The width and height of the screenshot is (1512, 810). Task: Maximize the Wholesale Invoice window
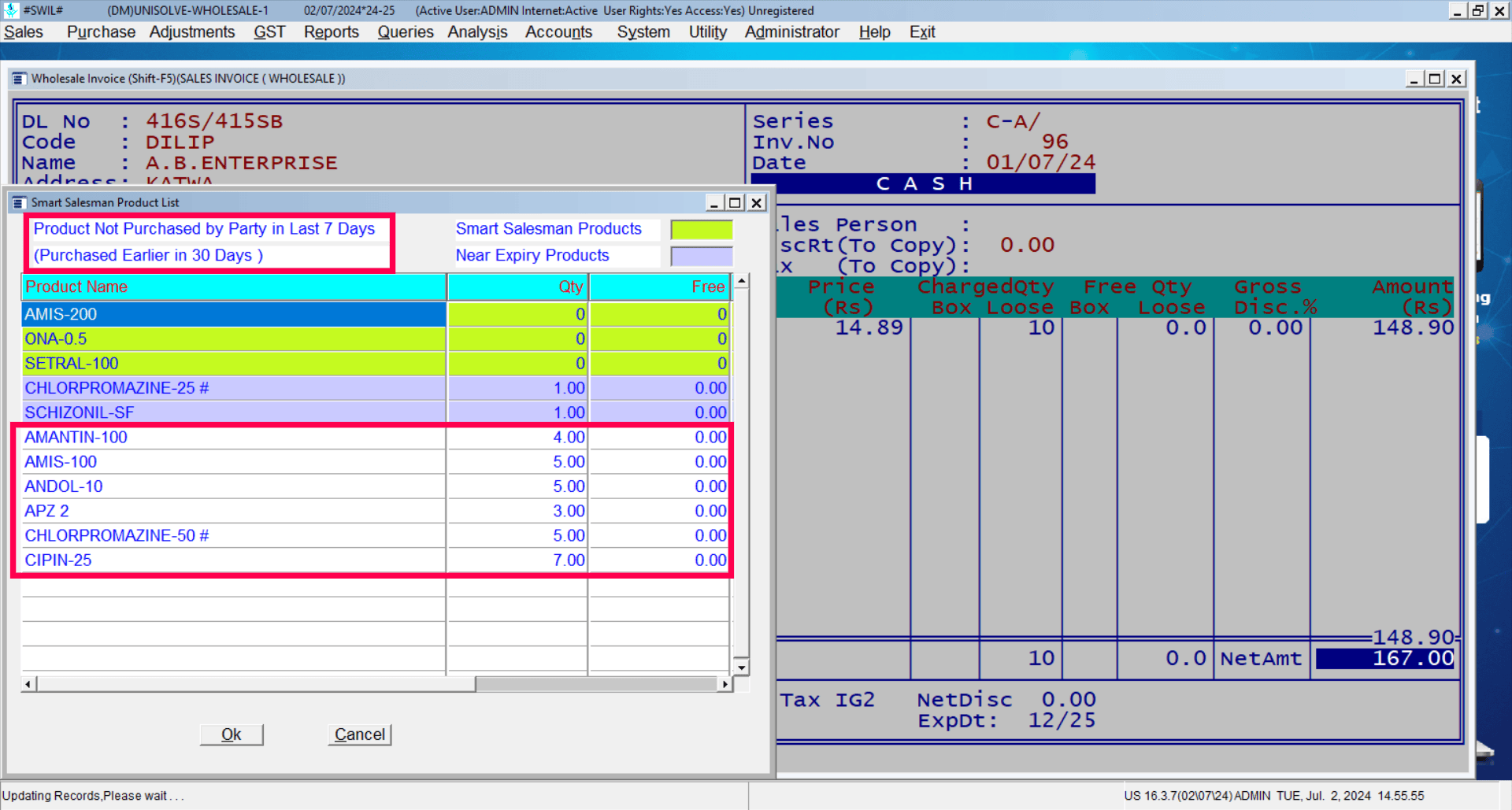tap(1435, 79)
